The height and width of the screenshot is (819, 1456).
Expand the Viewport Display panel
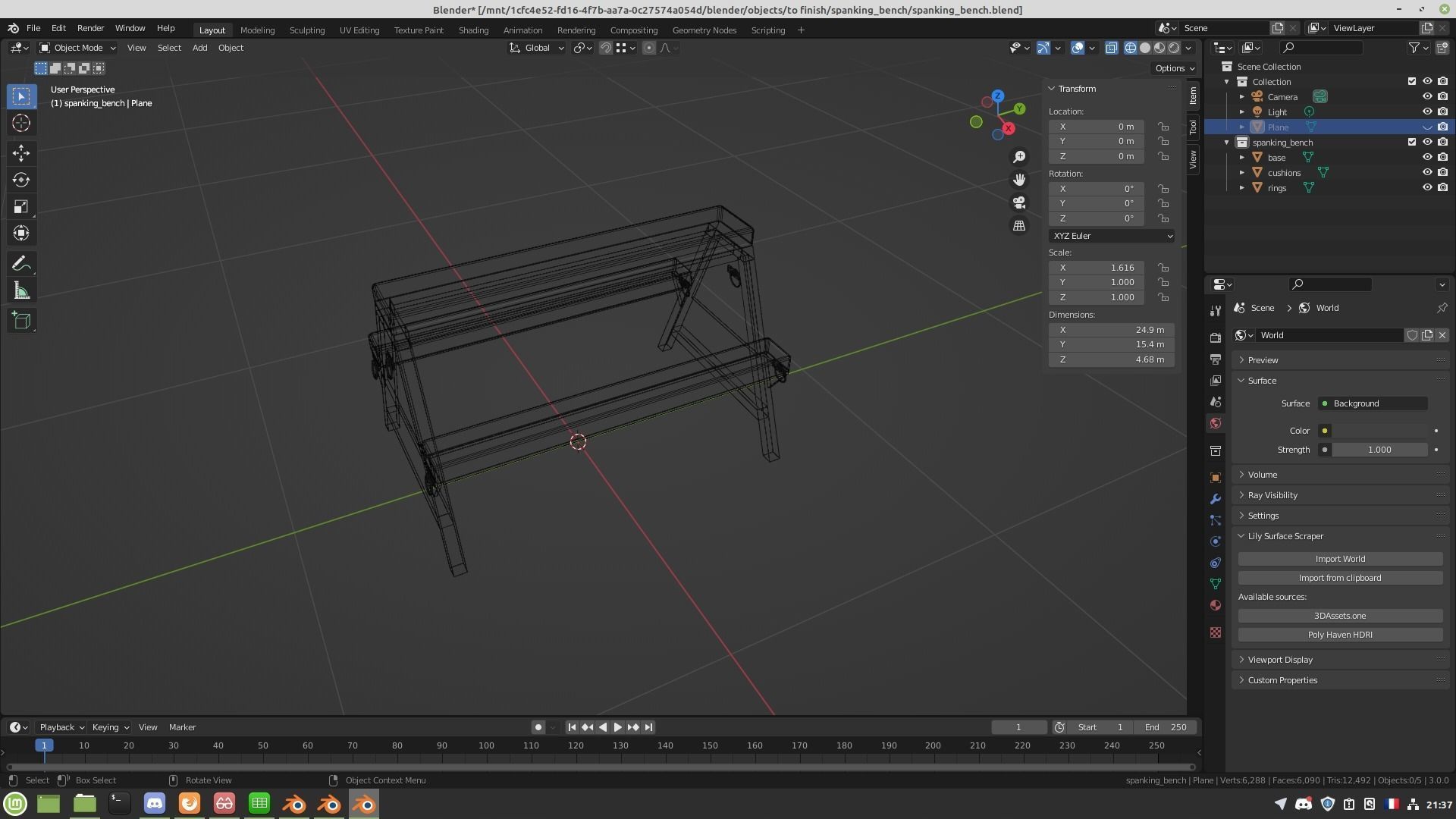point(1279,660)
